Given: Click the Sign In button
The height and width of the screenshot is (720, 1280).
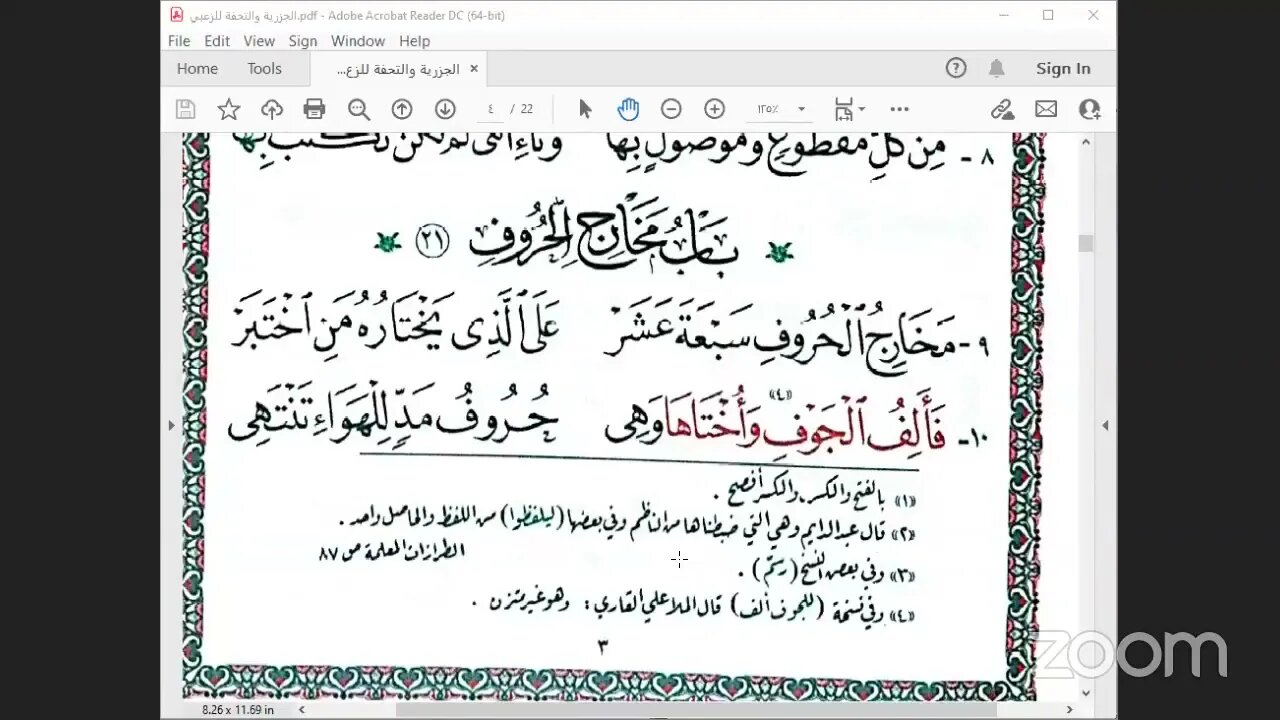Looking at the screenshot, I should [x=1063, y=68].
